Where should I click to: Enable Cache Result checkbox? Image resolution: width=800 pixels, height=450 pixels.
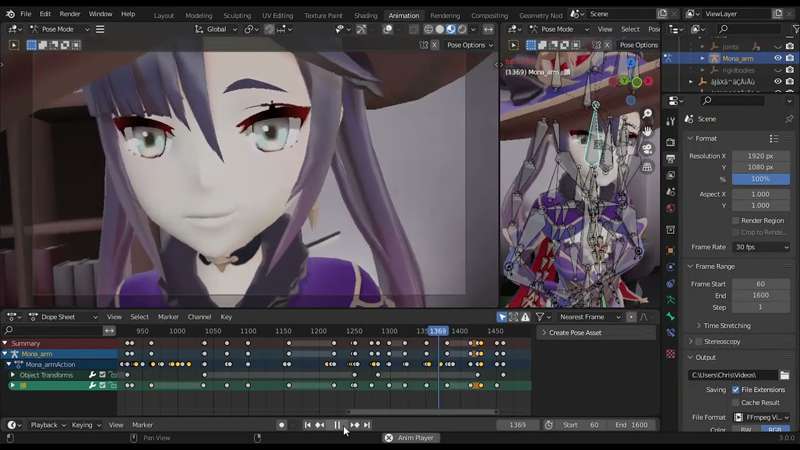(736, 403)
